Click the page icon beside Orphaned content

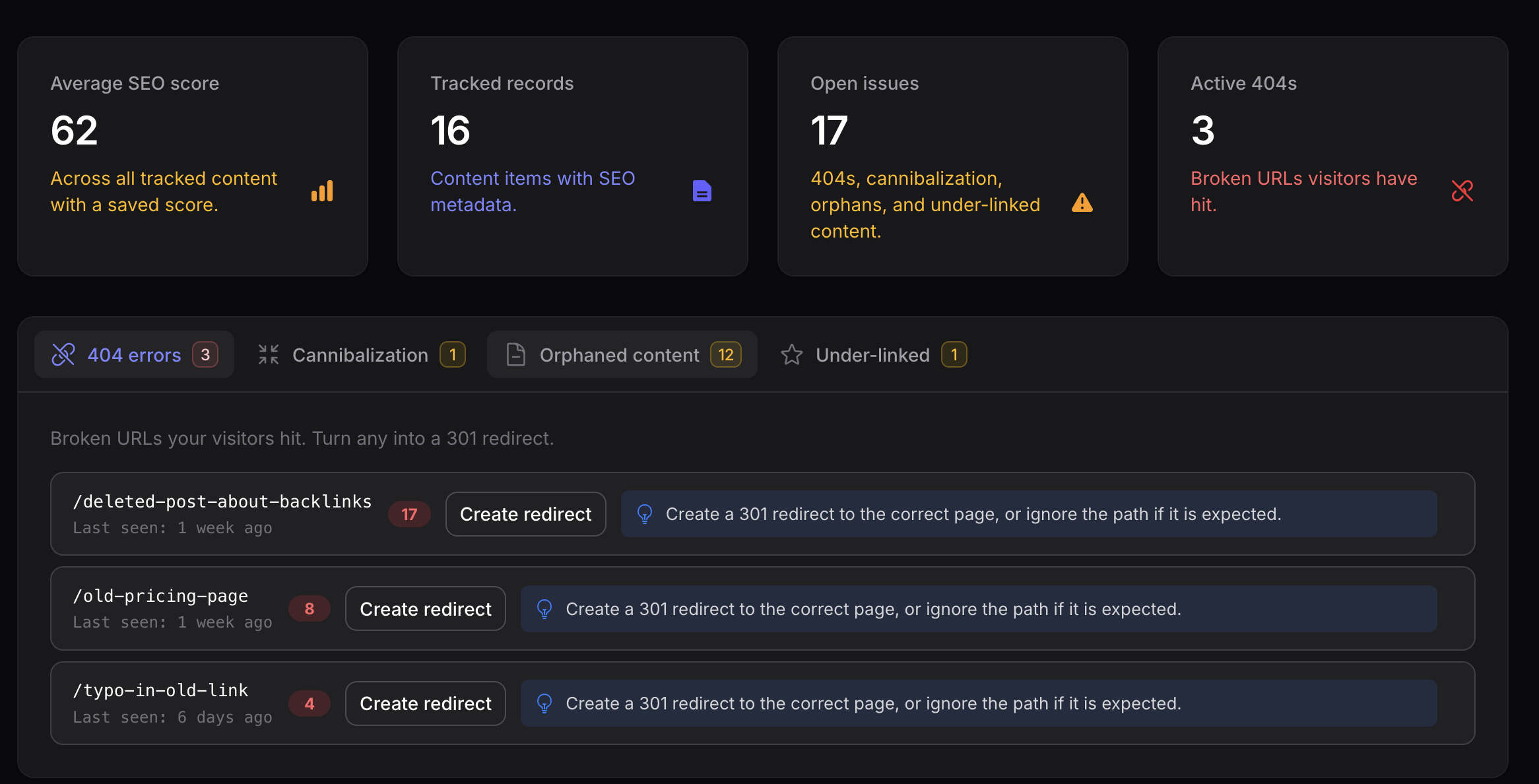516,355
